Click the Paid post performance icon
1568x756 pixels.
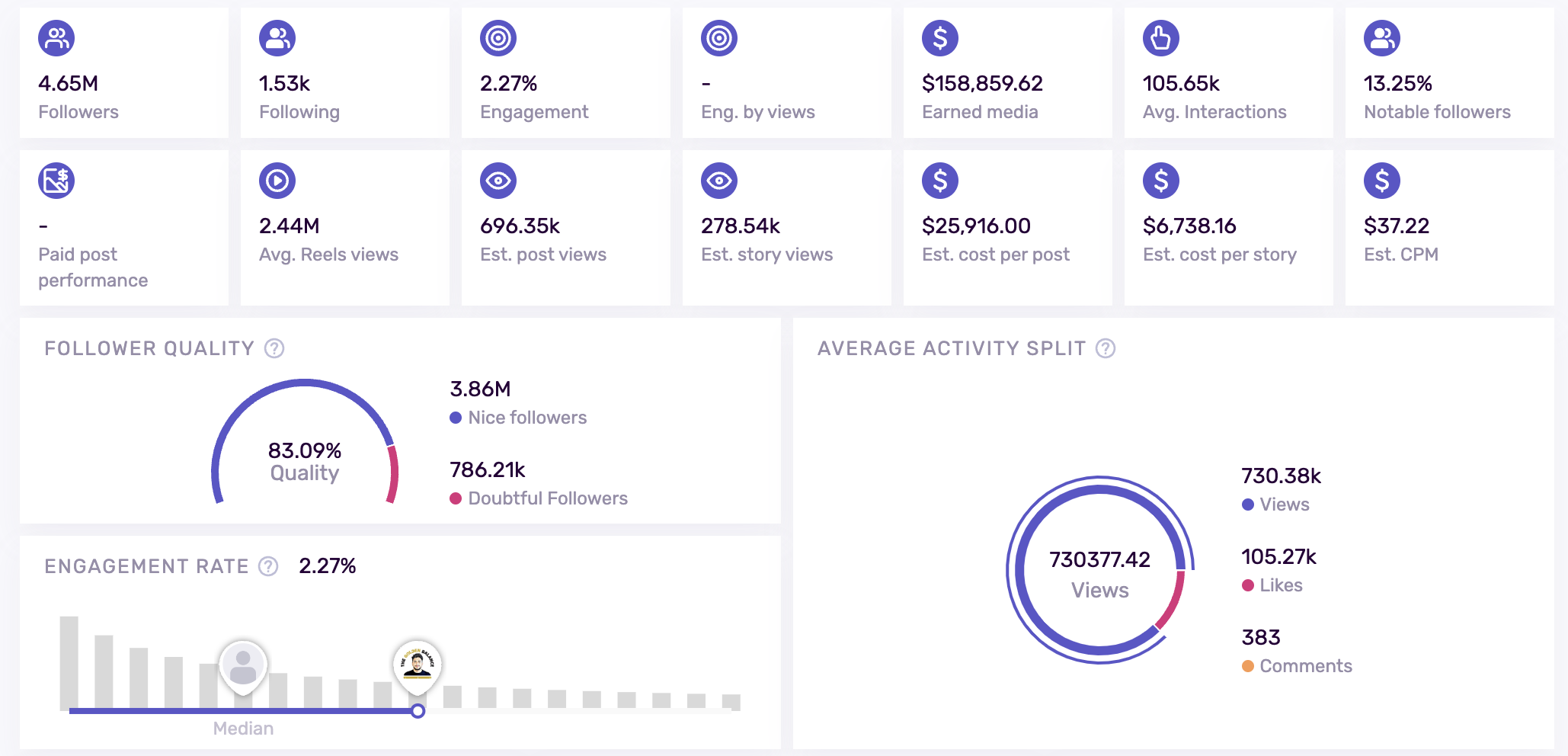point(56,181)
